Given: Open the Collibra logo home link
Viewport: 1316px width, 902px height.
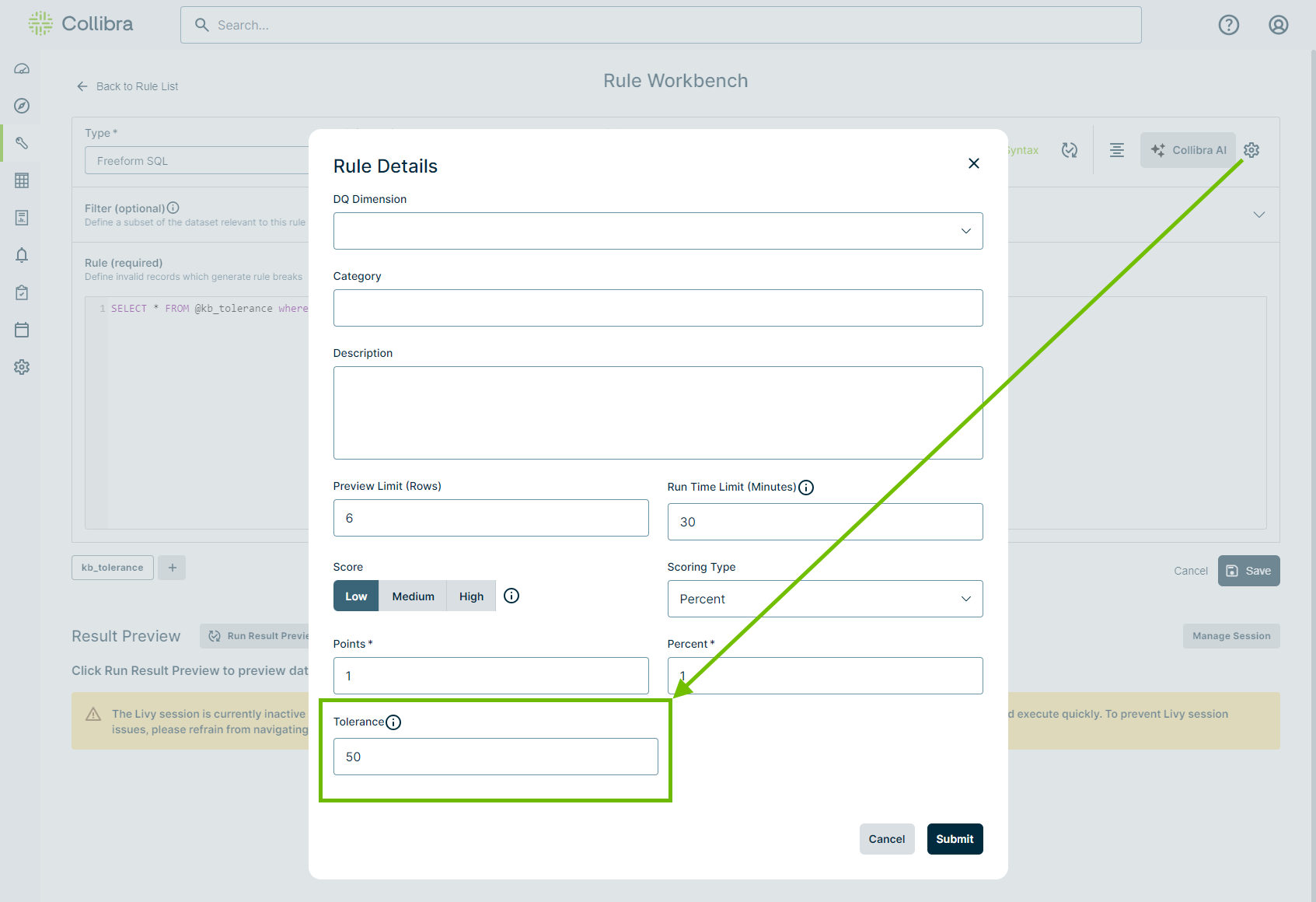Looking at the screenshot, I should (x=81, y=24).
